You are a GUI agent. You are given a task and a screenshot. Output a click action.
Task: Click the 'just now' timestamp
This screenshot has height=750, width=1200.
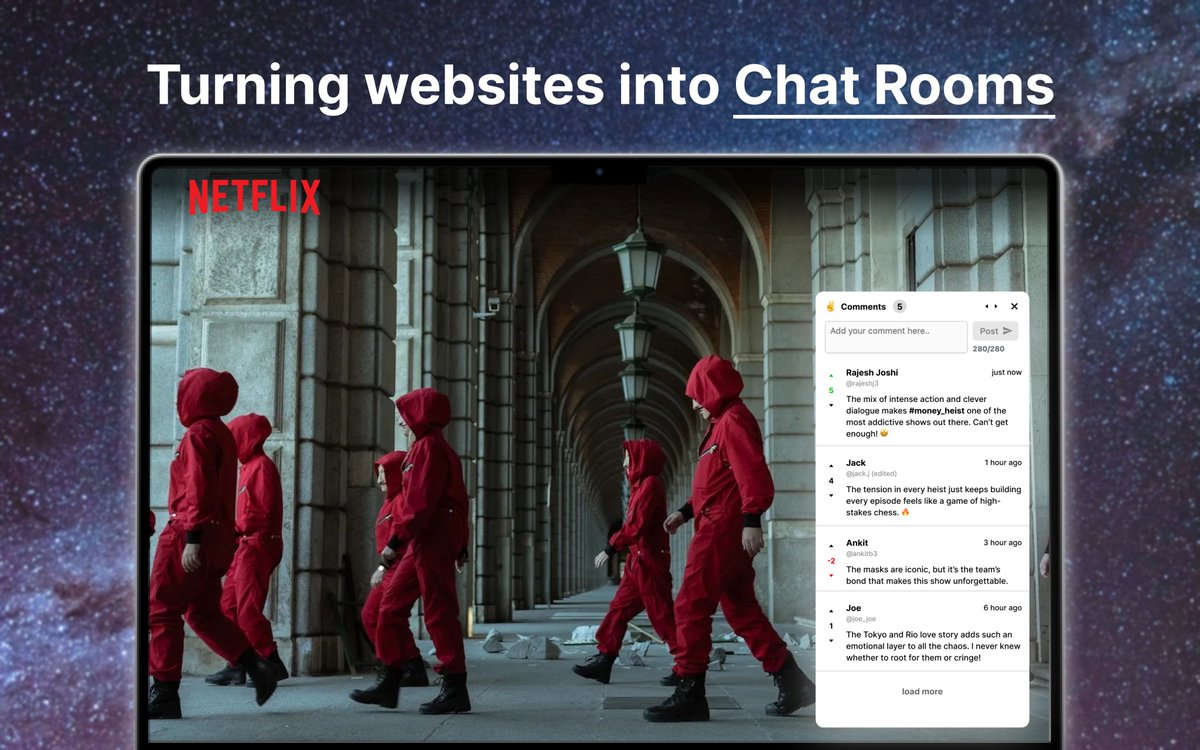tap(1006, 372)
